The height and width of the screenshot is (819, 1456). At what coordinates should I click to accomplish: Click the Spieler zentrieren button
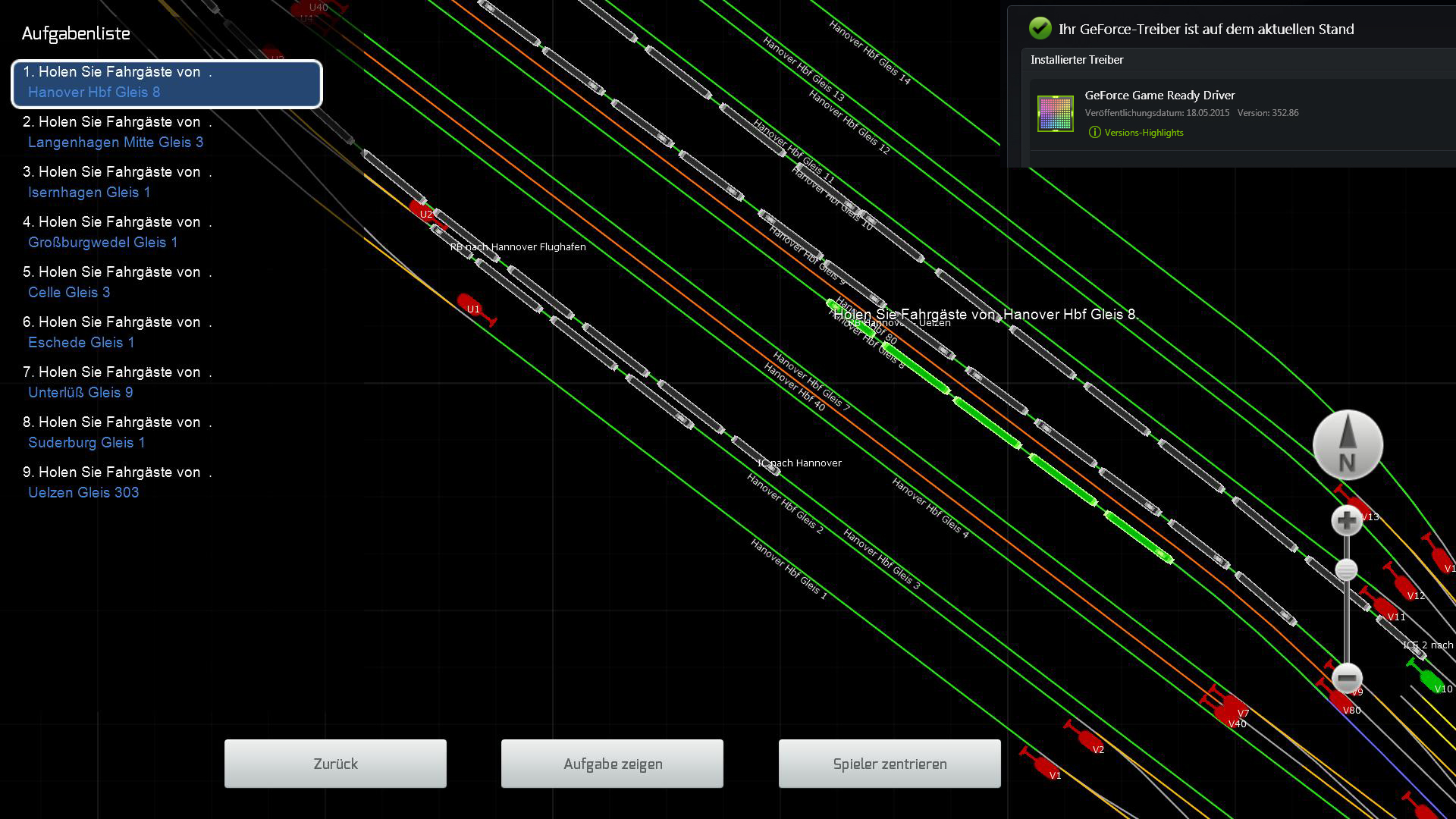pos(890,764)
